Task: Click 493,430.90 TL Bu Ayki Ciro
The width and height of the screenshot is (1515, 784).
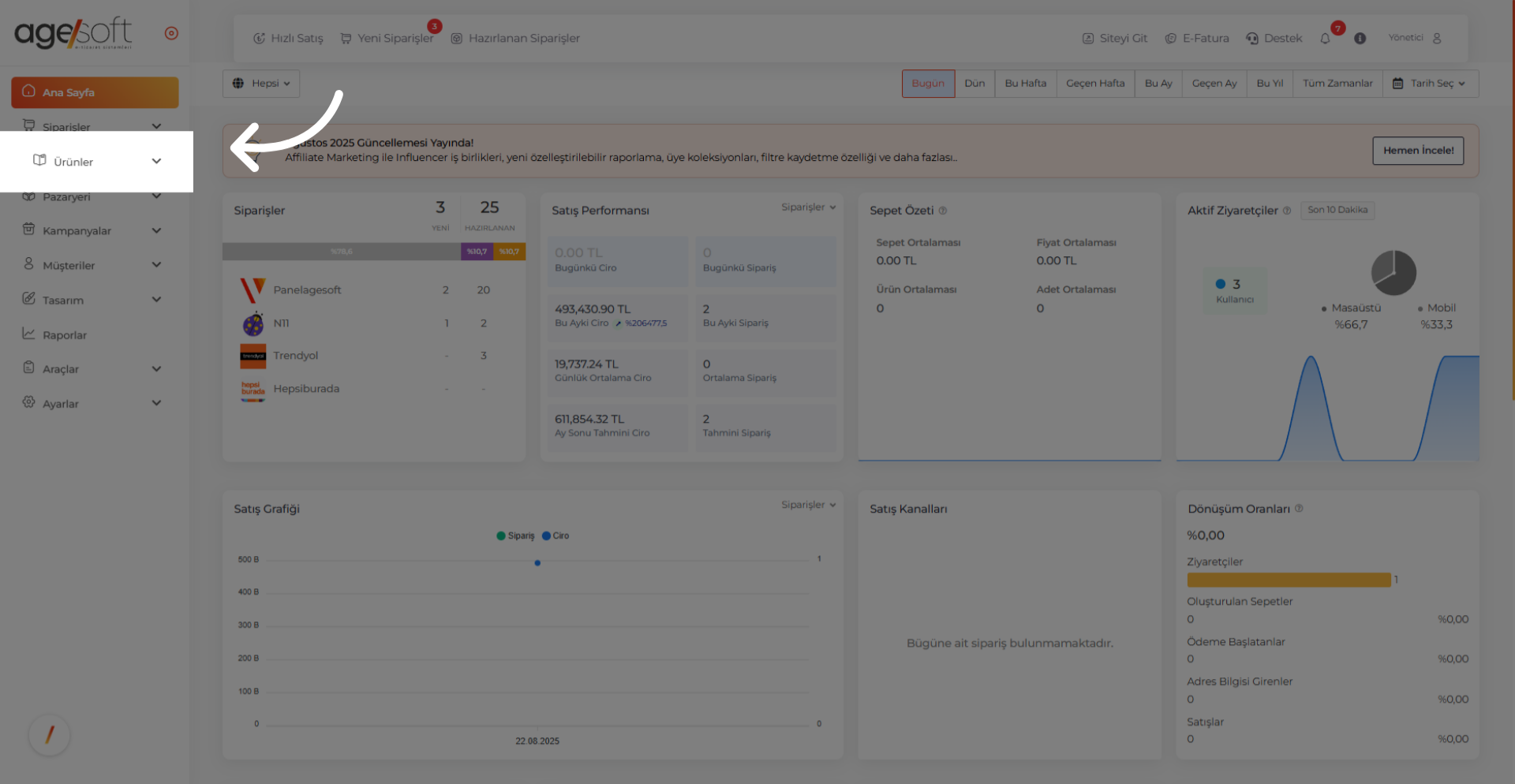Action: click(x=617, y=316)
